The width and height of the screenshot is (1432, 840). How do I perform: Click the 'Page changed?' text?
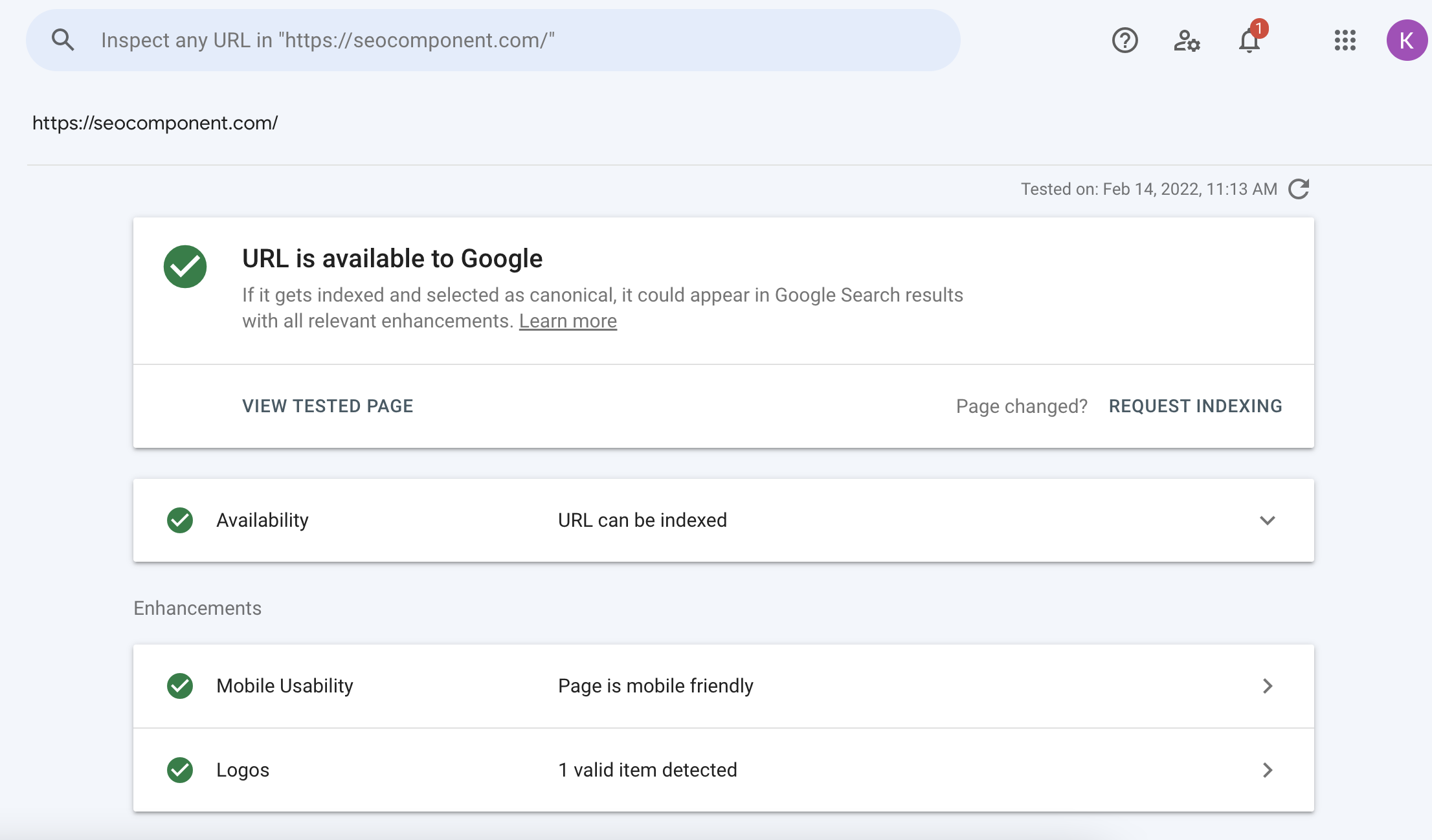coord(1022,406)
